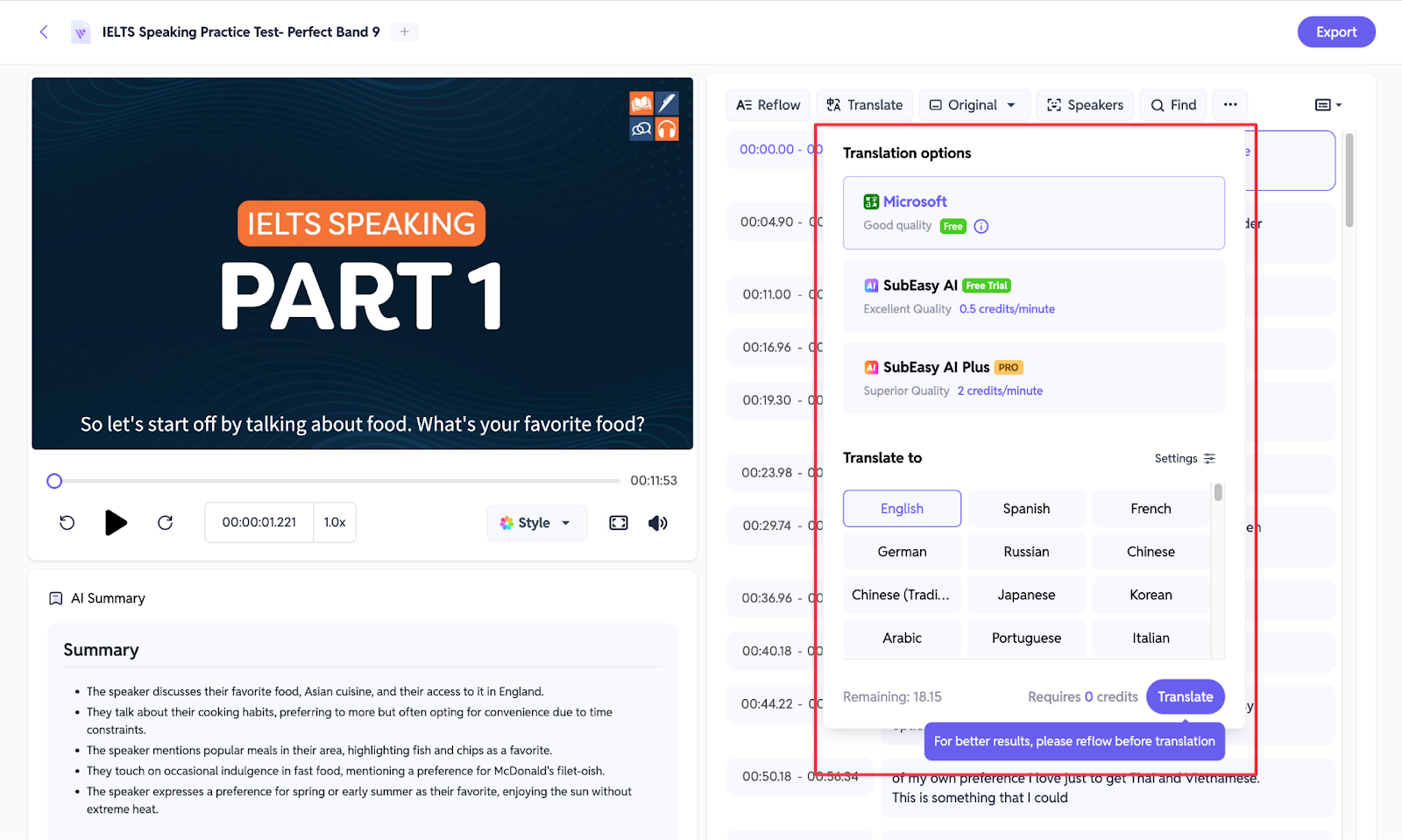Expand the Original language dropdown
1402x840 pixels.
[973, 105]
